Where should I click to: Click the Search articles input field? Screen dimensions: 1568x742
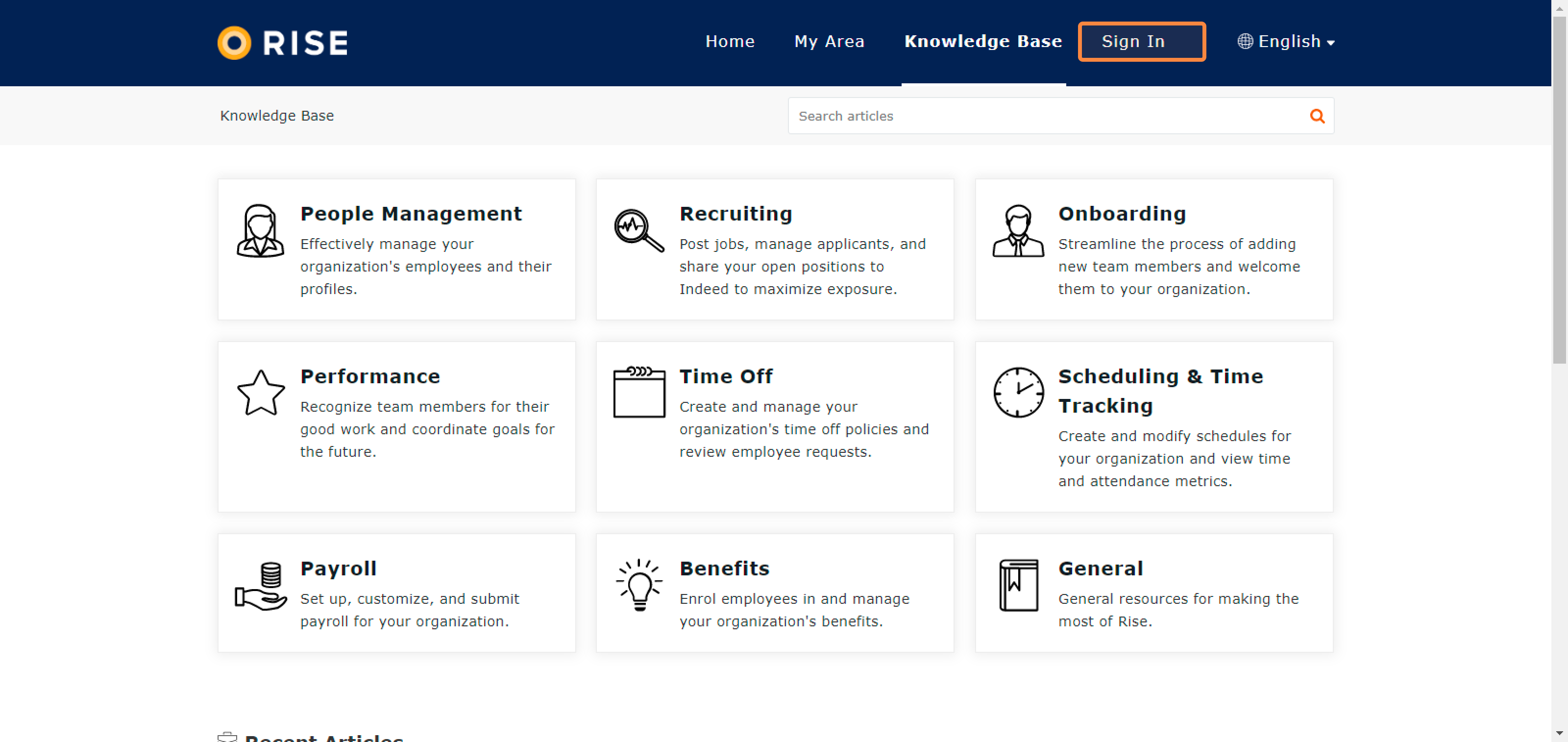(1060, 116)
